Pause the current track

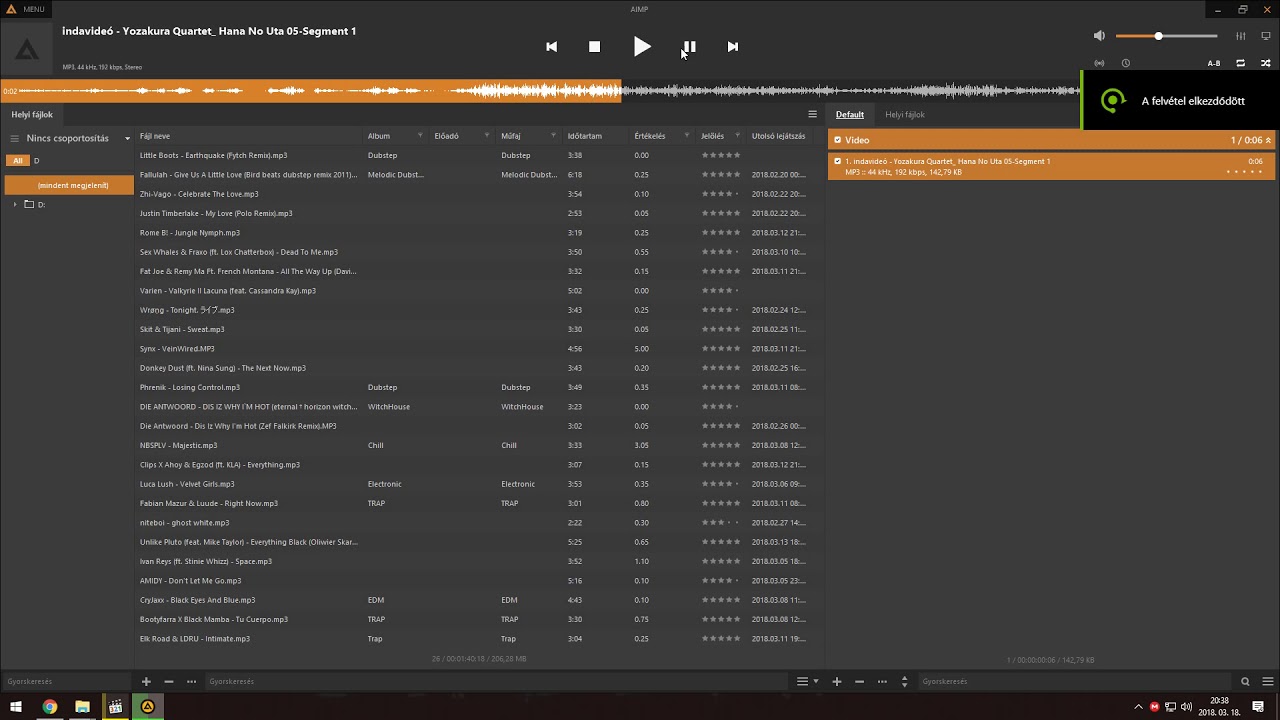689,47
